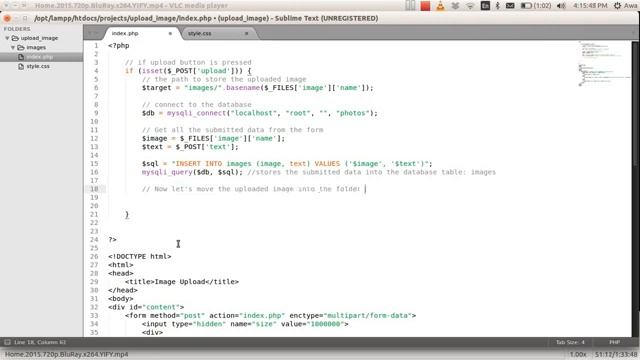This screenshot has height=360, width=640.
Task: Click the upload_image folder icon in sidebar
Action: coord(15,38)
